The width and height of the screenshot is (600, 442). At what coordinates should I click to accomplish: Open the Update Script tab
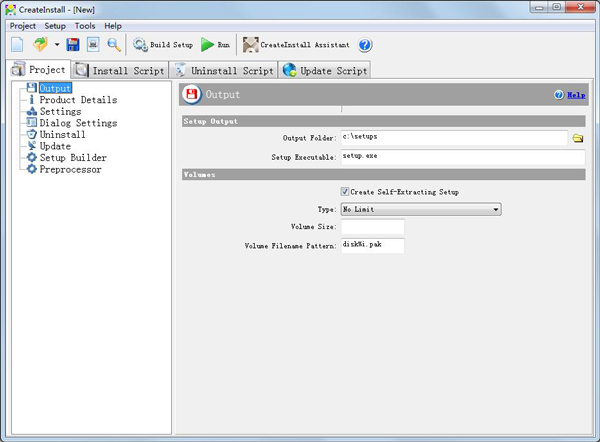(325, 71)
